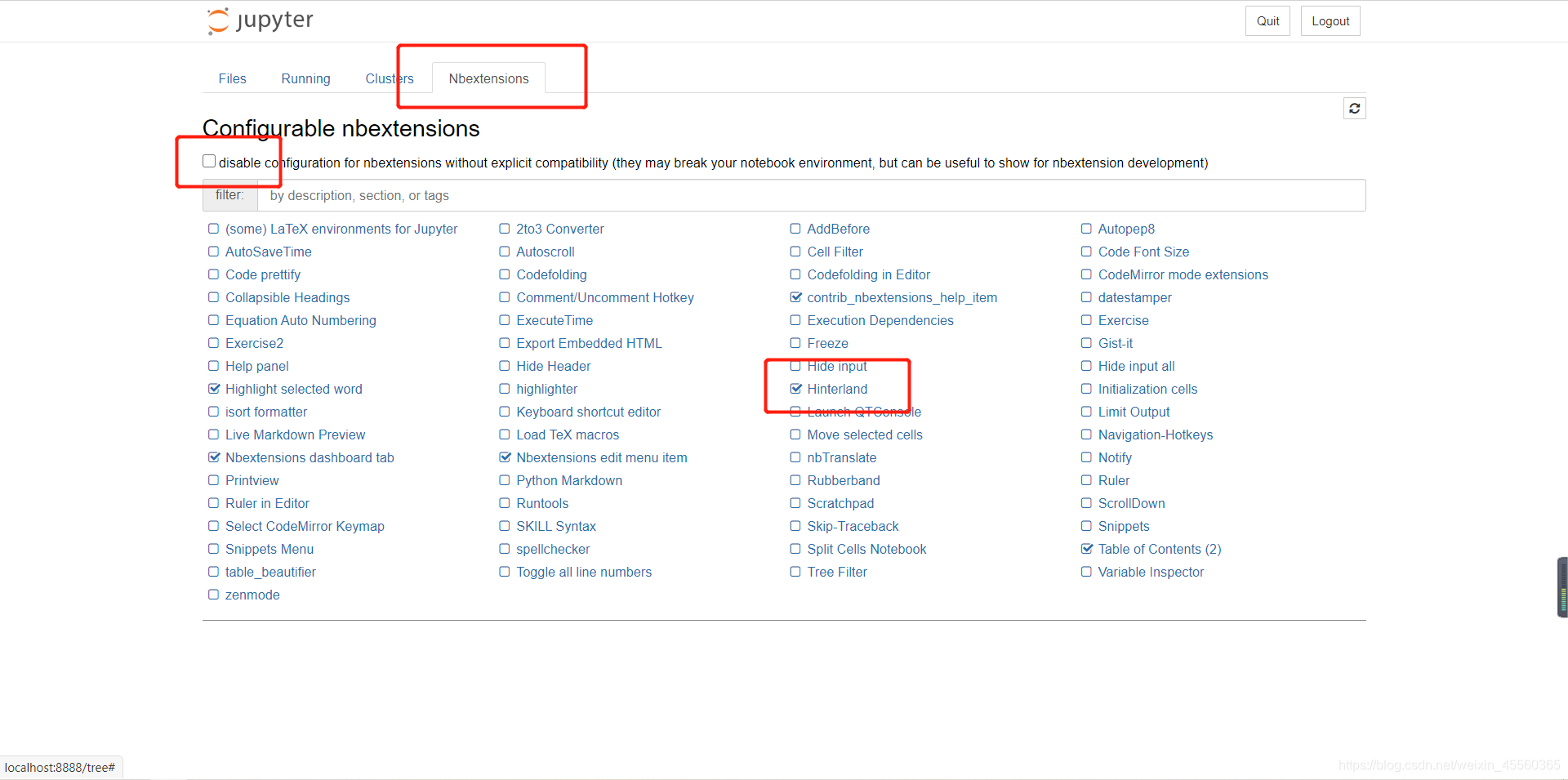Screen dimensions: 1568x780
Task: Enable the ExecuteTime checkbox
Action: pyautogui.click(x=505, y=320)
